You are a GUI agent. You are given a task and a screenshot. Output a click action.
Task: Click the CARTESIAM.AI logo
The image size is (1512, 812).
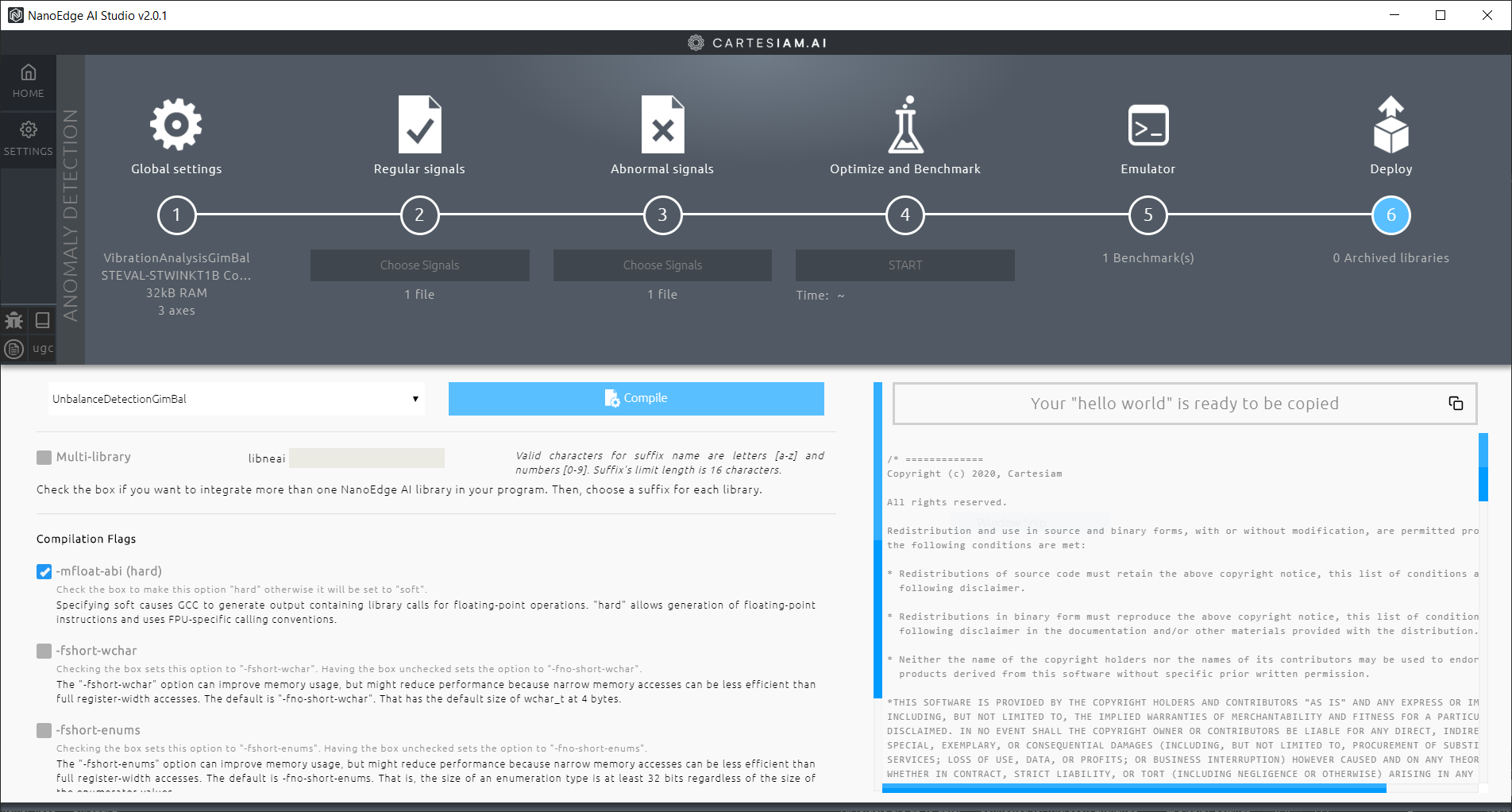point(757,43)
